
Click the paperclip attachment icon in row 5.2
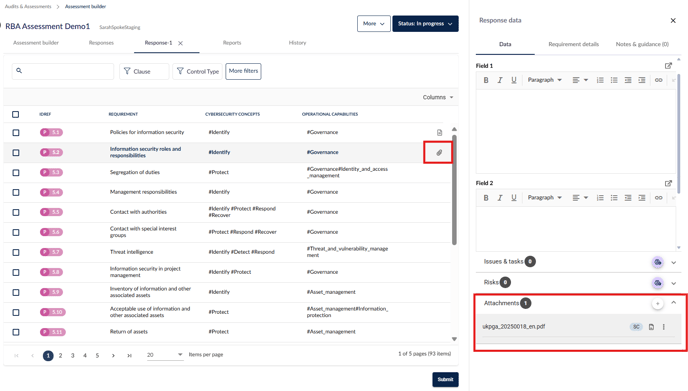click(439, 152)
